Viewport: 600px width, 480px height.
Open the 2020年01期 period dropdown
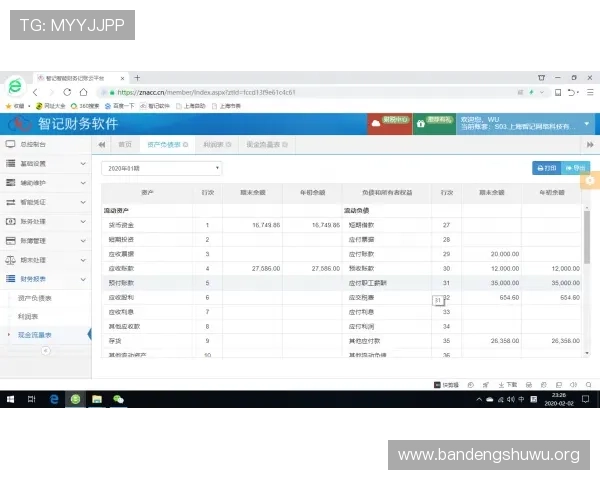[x=161, y=168]
